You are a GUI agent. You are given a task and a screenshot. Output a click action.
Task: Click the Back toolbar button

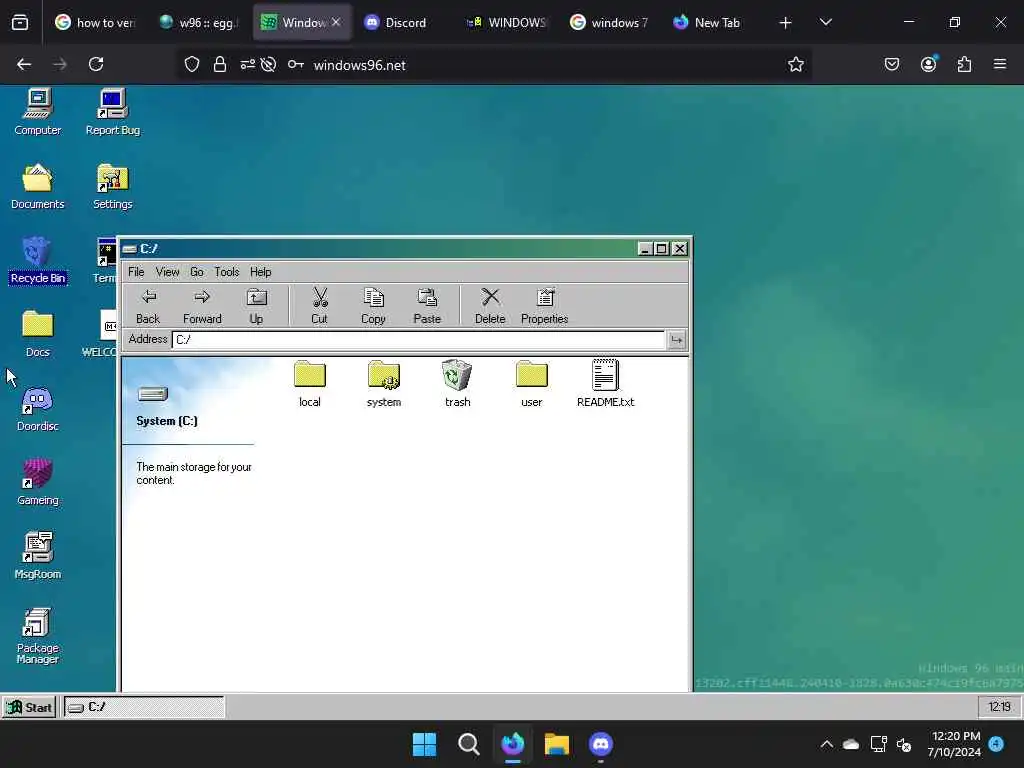(x=148, y=306)
